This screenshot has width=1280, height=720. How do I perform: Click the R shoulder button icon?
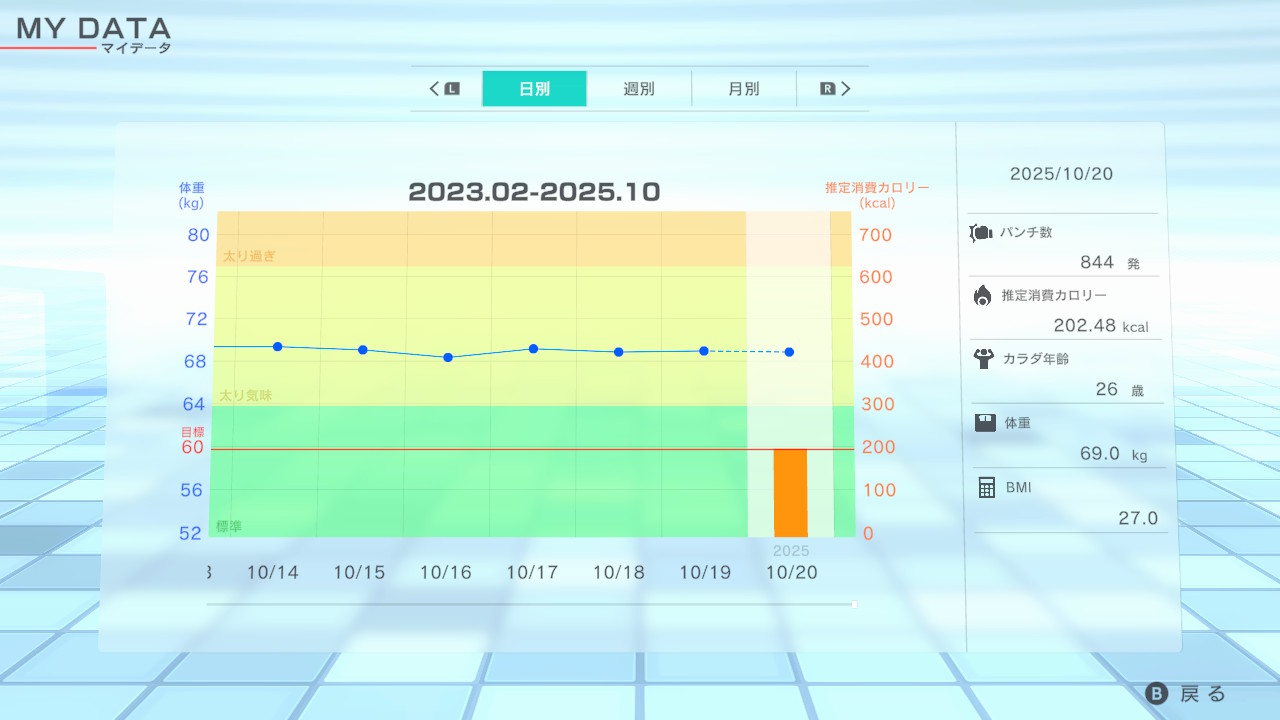[x=827, y=88]
